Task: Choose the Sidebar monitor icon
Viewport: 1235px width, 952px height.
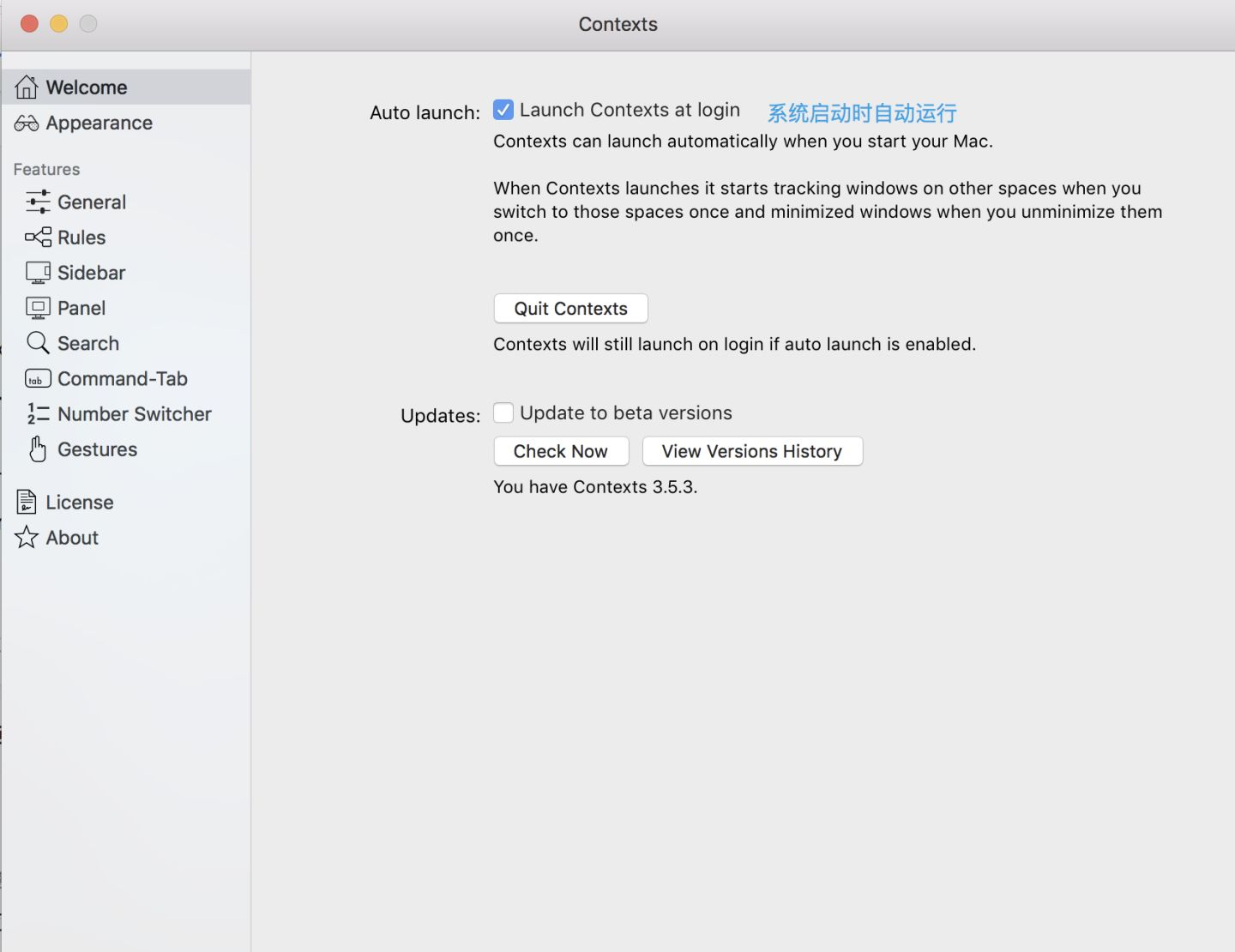Action: click(38, 273)
